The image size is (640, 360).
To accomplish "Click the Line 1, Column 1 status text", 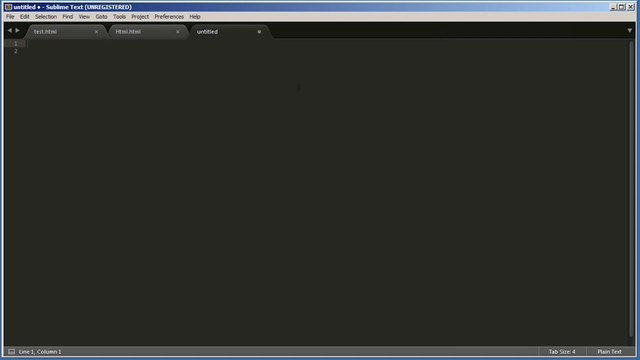I will (40, 351).
